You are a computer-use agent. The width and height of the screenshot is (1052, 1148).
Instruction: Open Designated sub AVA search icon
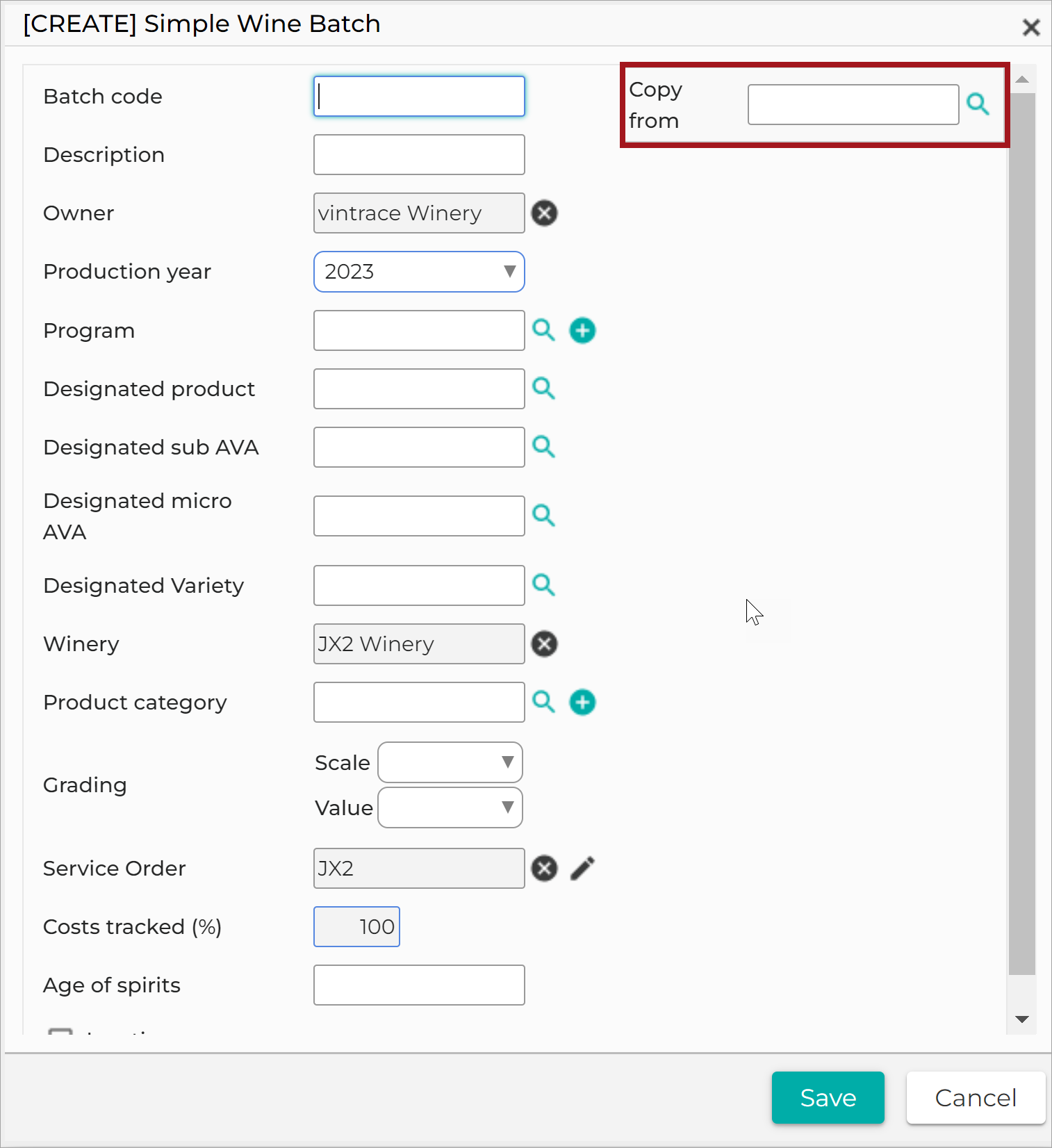pos(543,447)
